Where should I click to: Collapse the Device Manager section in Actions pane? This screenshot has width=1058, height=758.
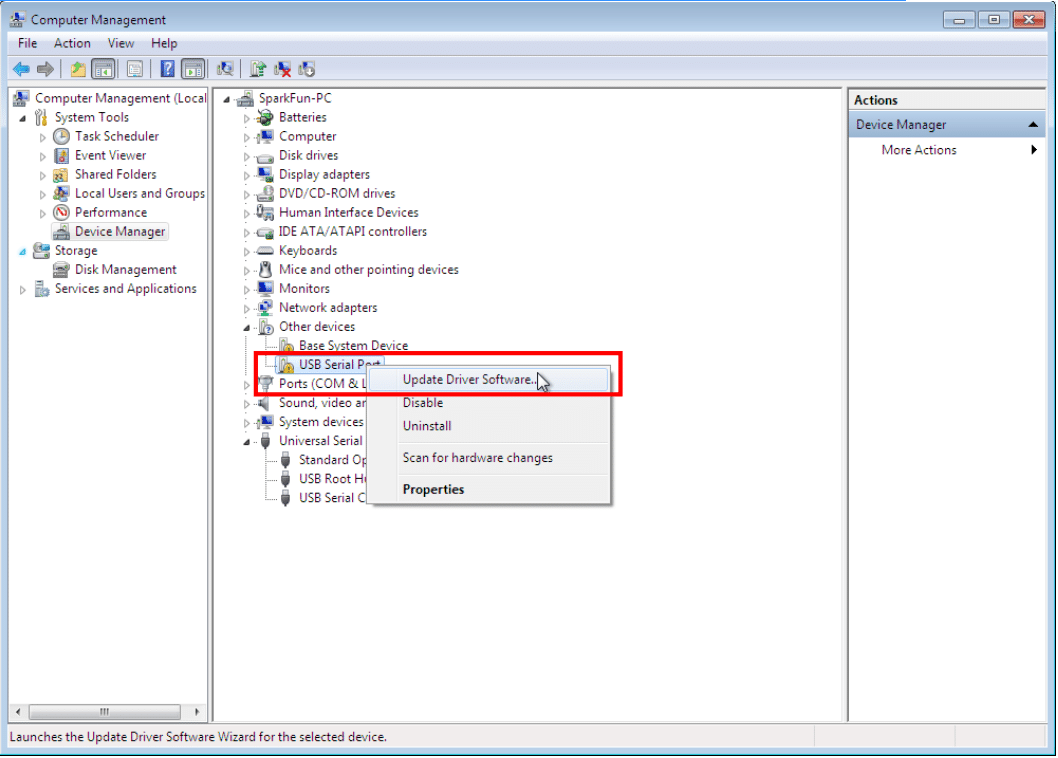point(1033,125)
